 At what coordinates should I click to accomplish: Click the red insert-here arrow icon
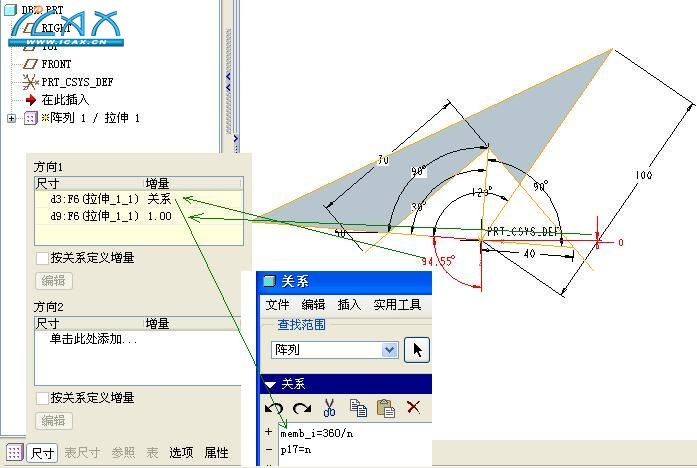[x=30, y=100]
